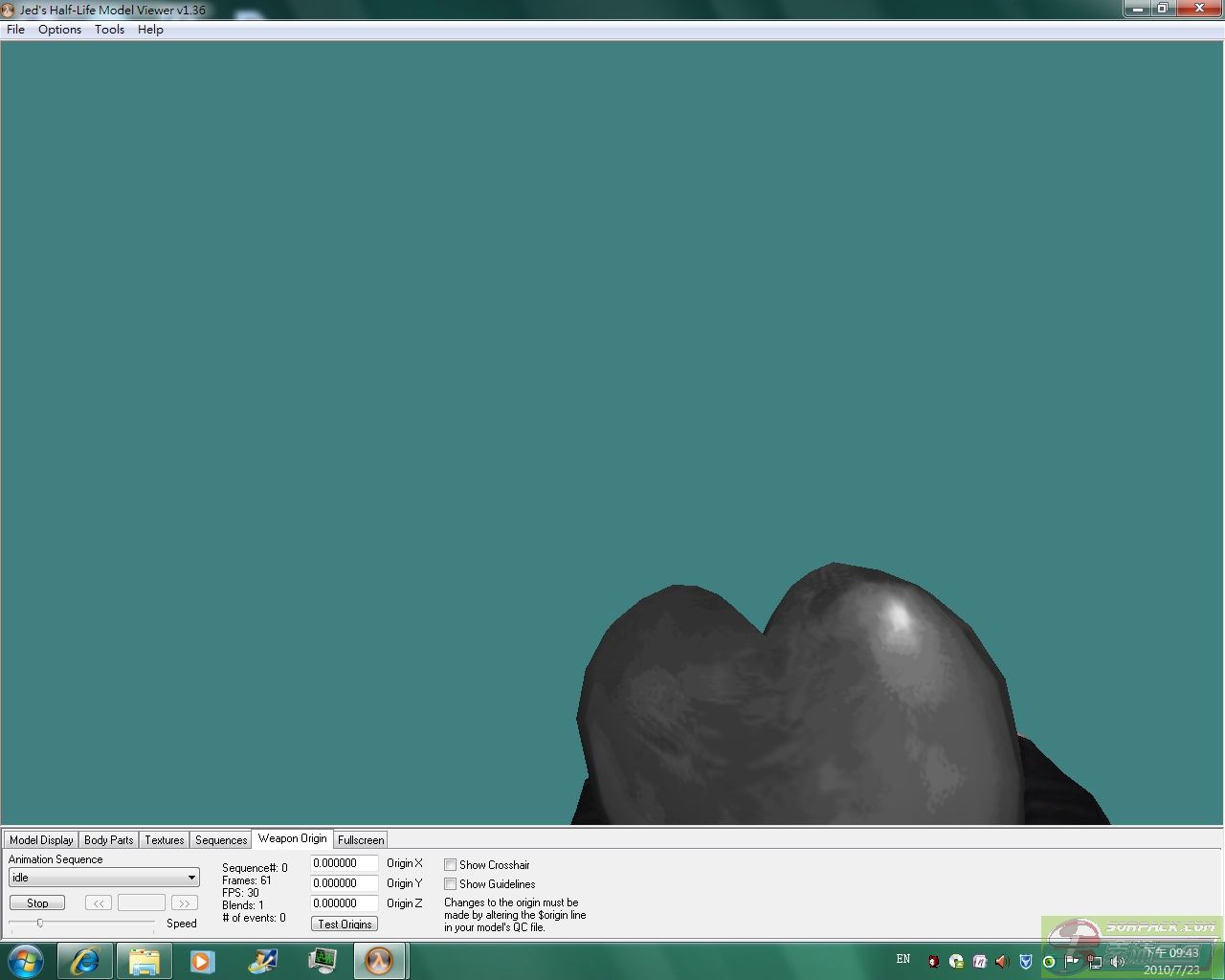
Task: Open the Tools menu
Action: pos(109,30)
